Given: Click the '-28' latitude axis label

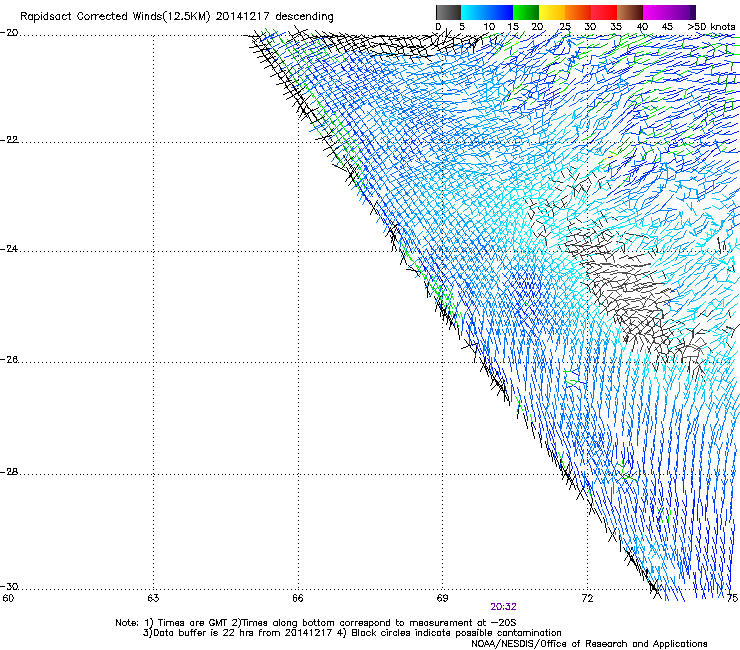Looking at the screenshot, I should tap(9, 472).
